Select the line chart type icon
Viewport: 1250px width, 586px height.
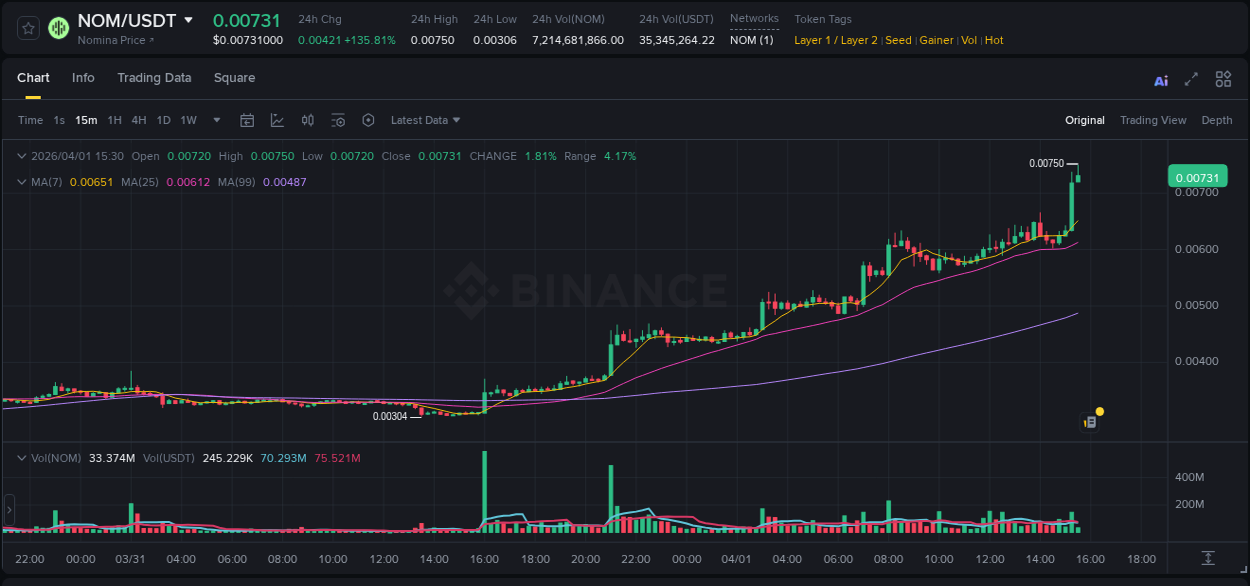click(x=277, y=120)
